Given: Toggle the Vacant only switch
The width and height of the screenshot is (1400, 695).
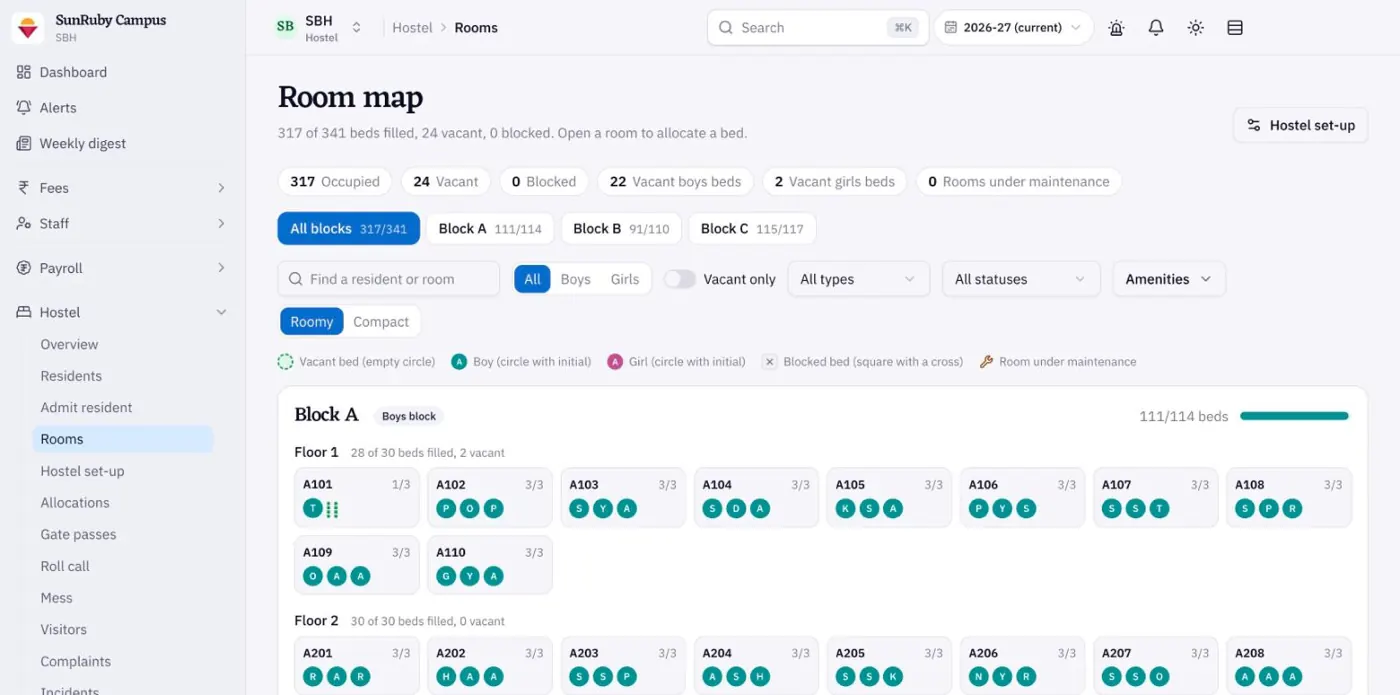Looking at the screenshot, I should coord(680,280).
